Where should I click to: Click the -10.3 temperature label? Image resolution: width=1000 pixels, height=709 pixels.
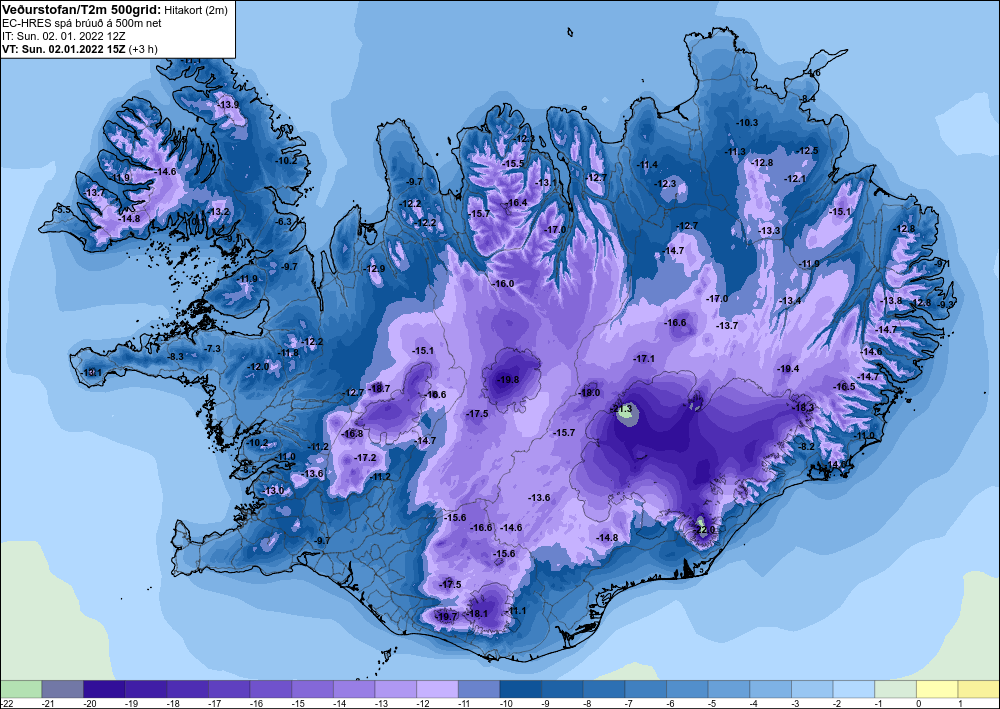(747, 122)
